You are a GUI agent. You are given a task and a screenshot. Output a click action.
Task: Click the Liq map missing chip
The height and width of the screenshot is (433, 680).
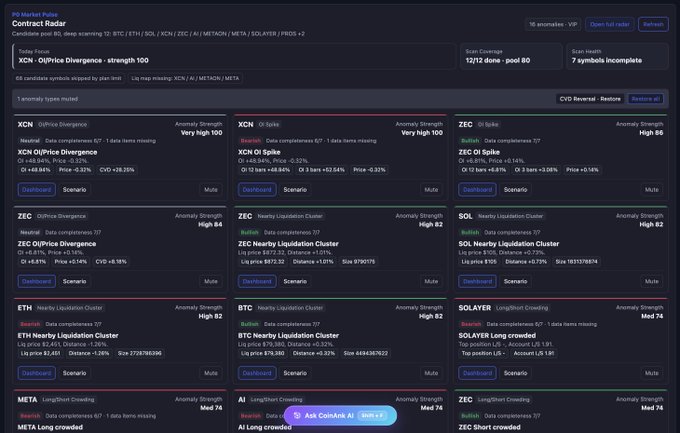(x=185, y=79)
